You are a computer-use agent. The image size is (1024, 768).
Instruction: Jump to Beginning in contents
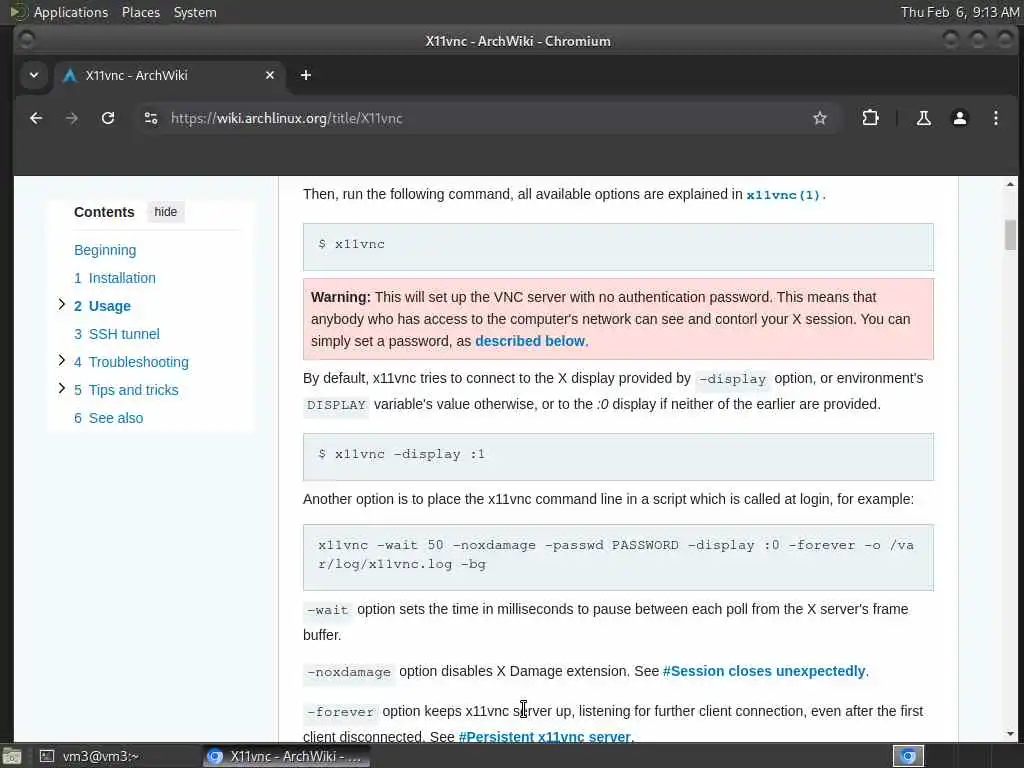coord(105,250)
